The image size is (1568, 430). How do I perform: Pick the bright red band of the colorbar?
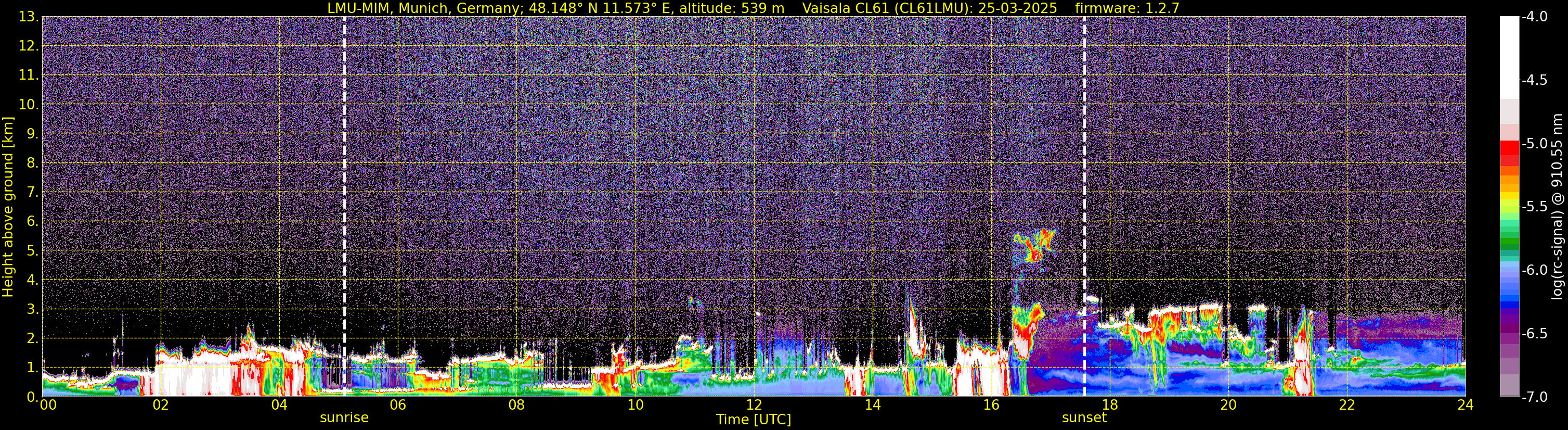1509,148
